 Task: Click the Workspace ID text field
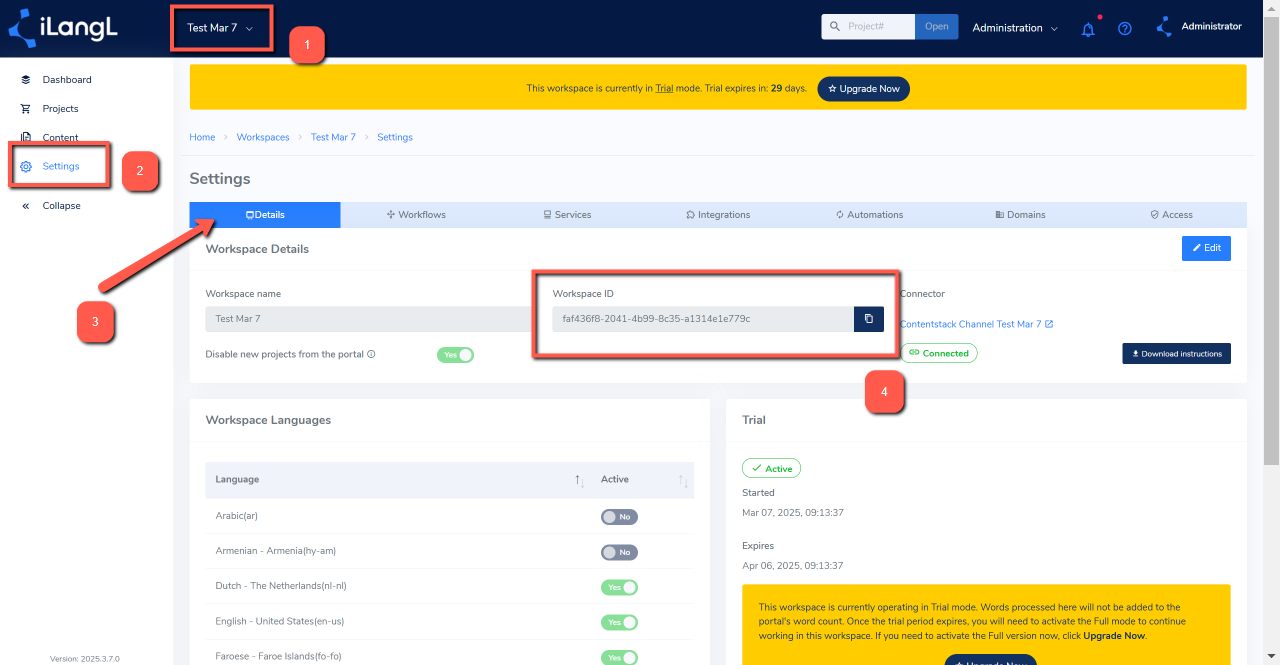(703, 319)
